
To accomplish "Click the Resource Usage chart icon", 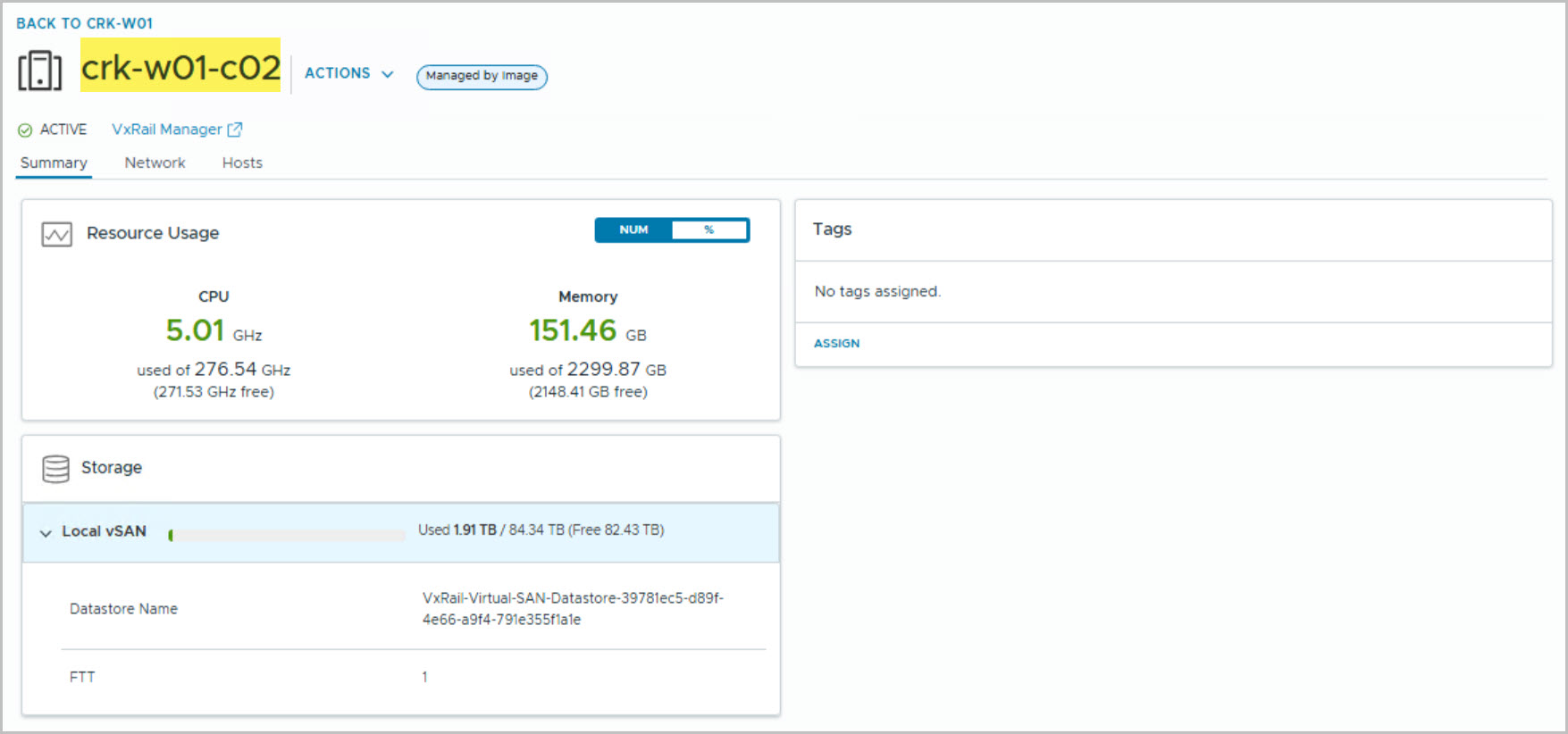I will (56, 234).
